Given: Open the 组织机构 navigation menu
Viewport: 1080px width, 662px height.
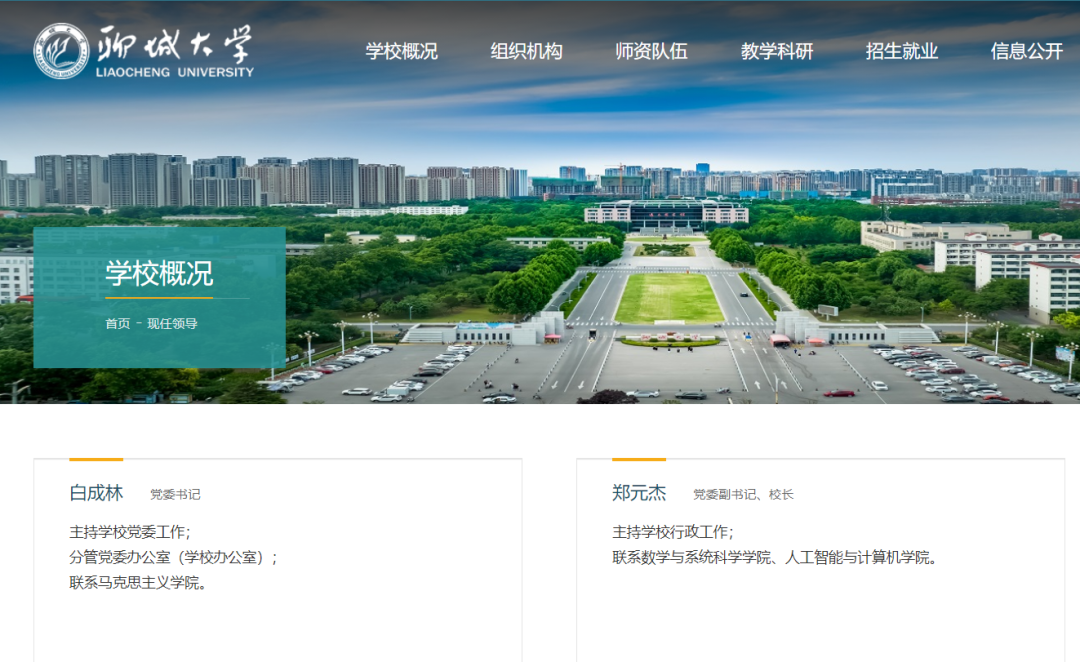Looking at the screenshot, I should coord(526,52).
